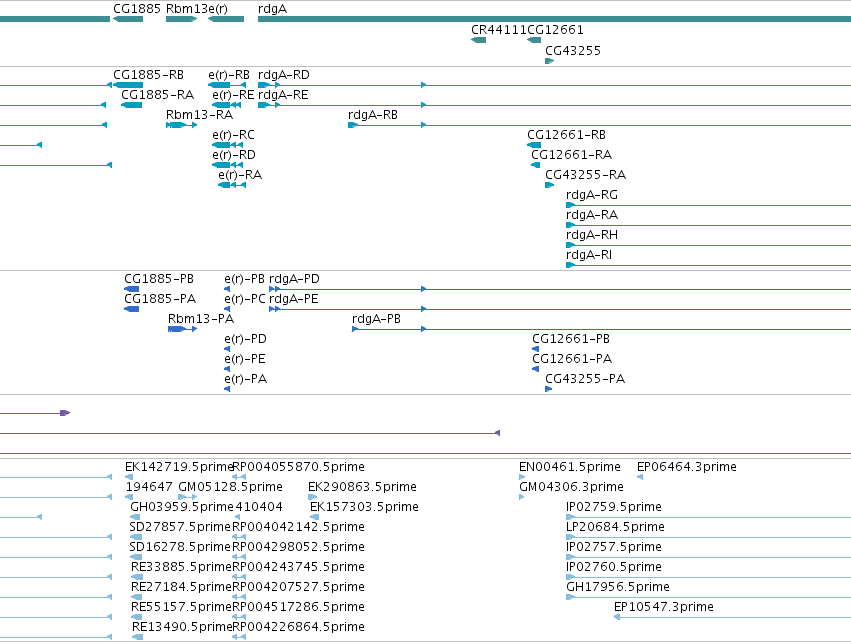
Task: Click the SD16278.5prime EST label
Action: coord(180,547)
